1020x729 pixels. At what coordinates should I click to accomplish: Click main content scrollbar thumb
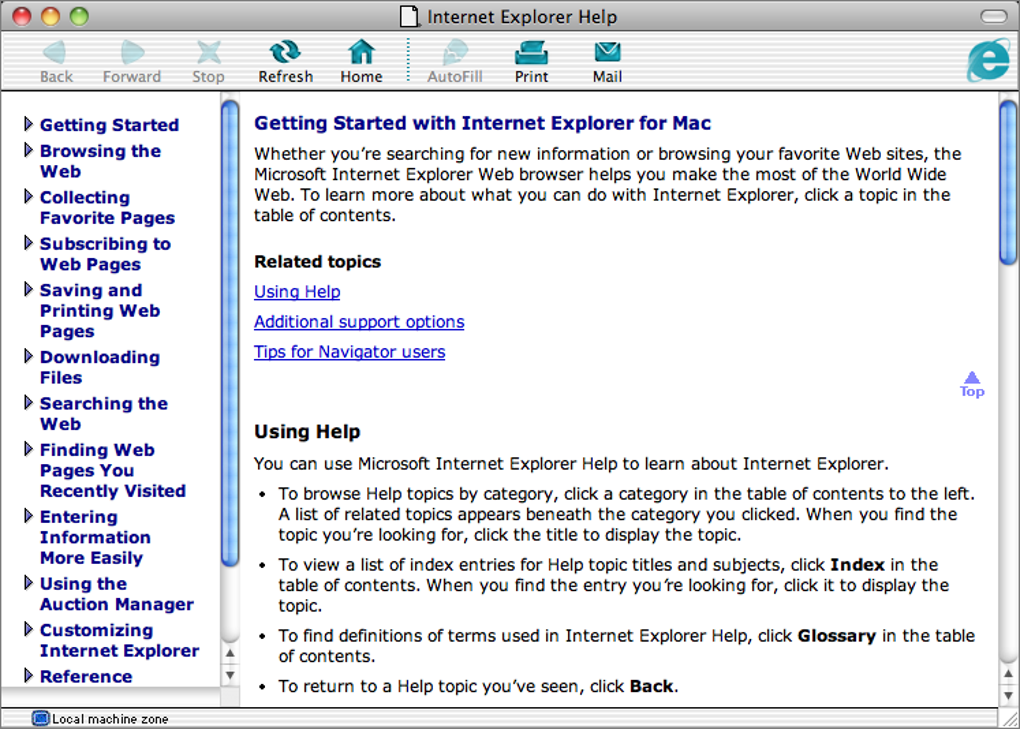1008,183
